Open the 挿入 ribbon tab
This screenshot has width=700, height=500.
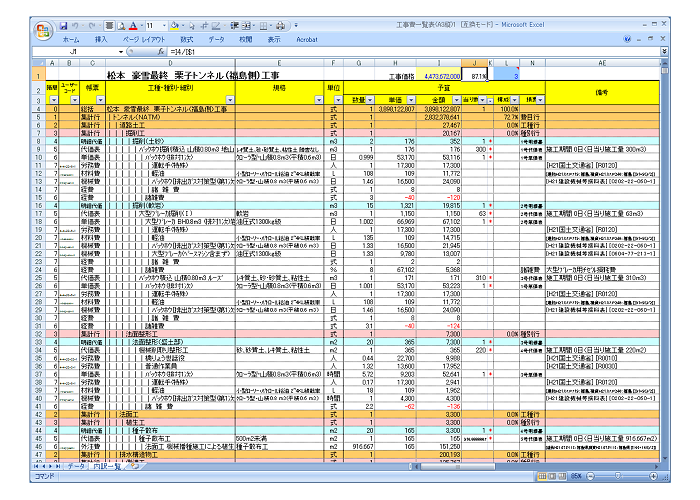click(101, 40)
